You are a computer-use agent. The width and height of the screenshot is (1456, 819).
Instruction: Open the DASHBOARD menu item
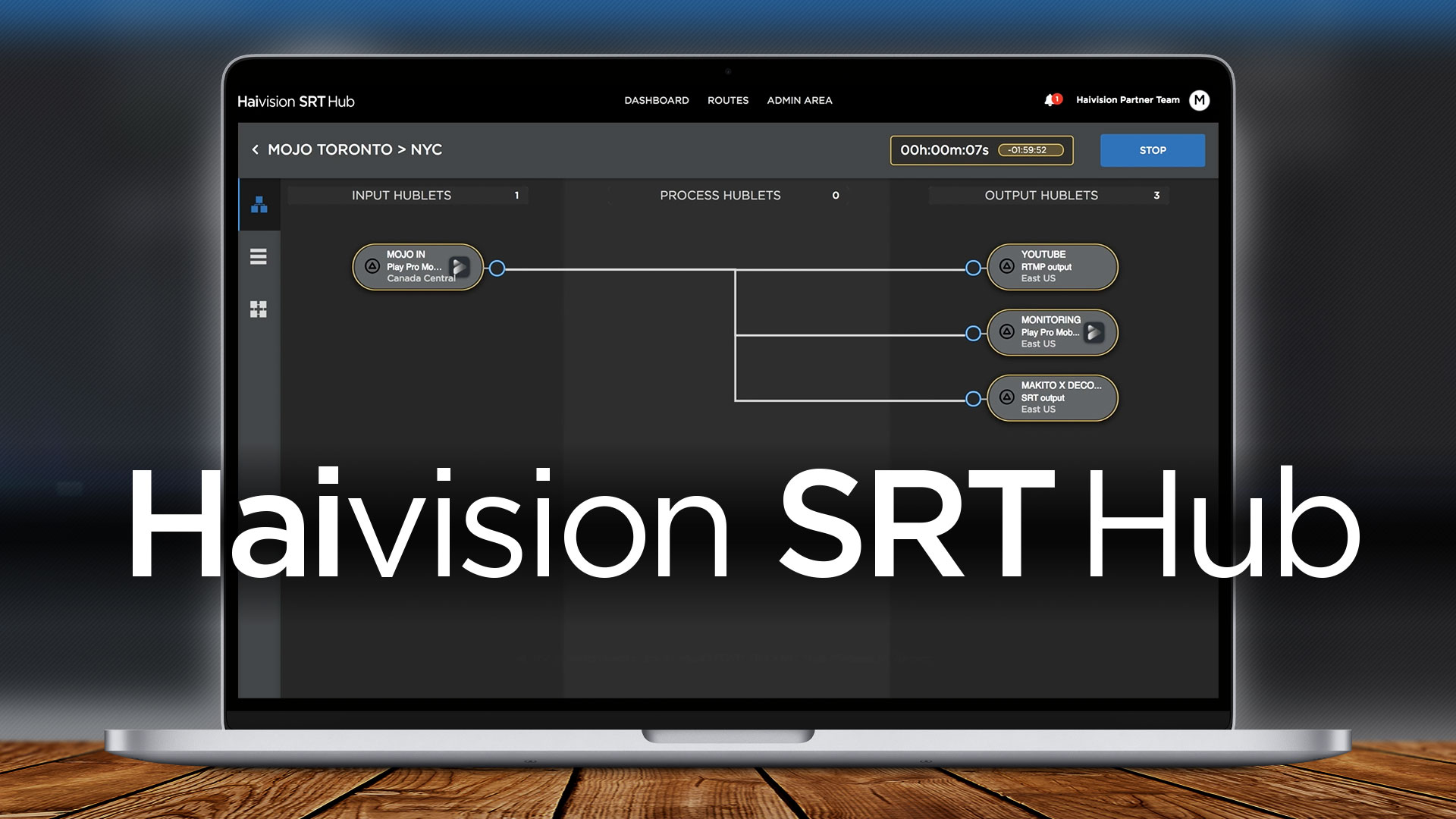click(656, 100)
